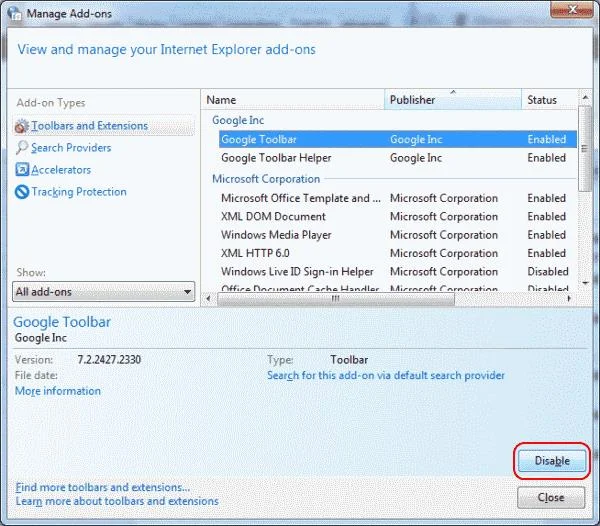The width and height of the screenshot is (600, 526).
Task: Sort list by Publisher column header
Action: coord(453,100)
